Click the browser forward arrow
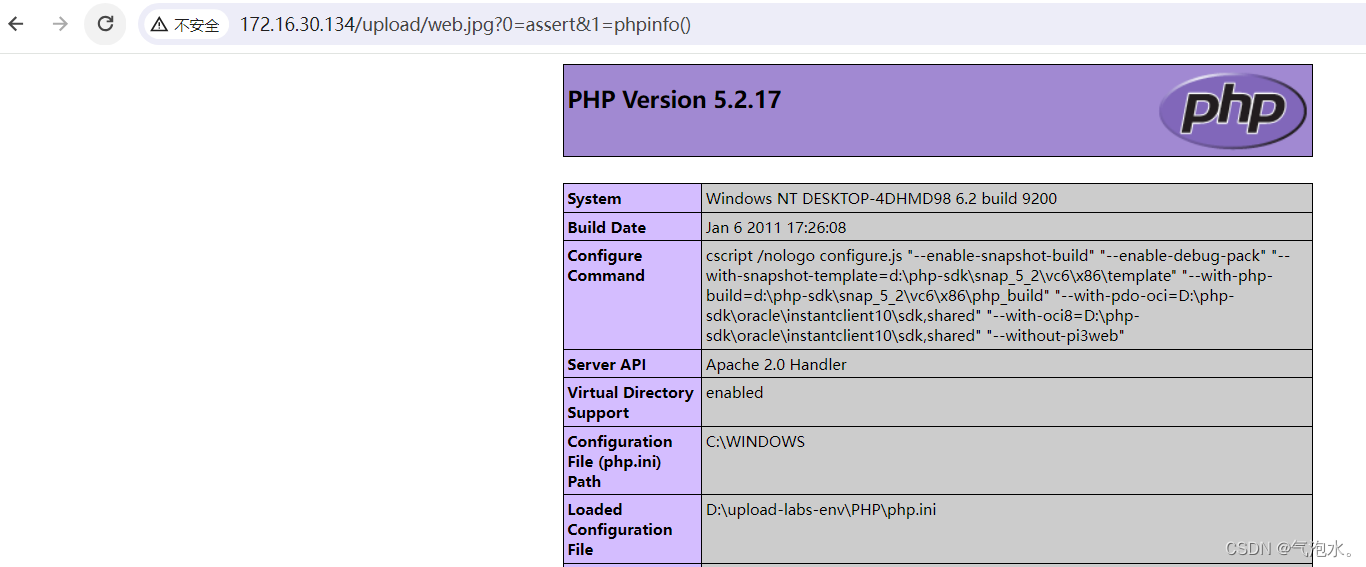 click(x=60, y=24)
